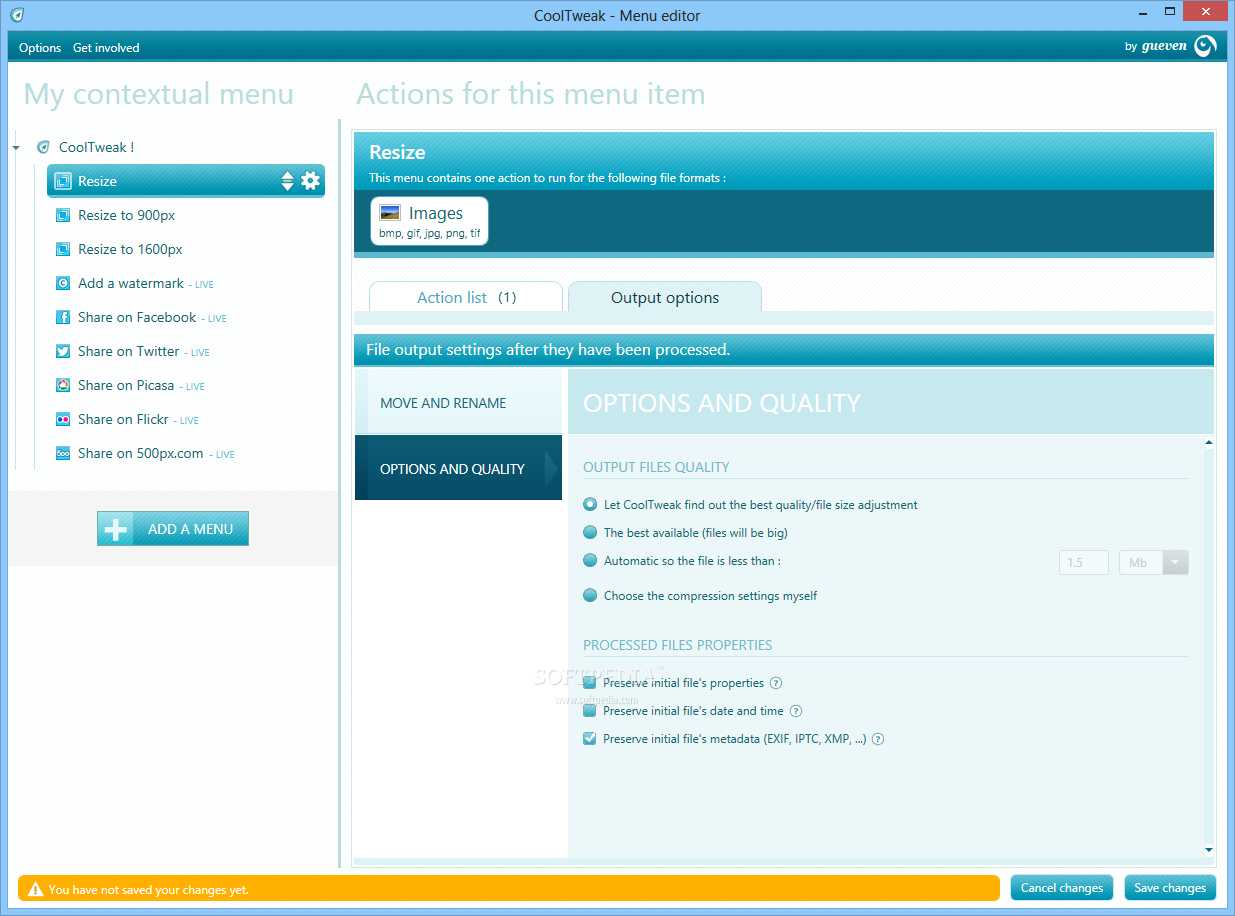Select The best available quality option

pyautogui.click(x=590, y=533)
